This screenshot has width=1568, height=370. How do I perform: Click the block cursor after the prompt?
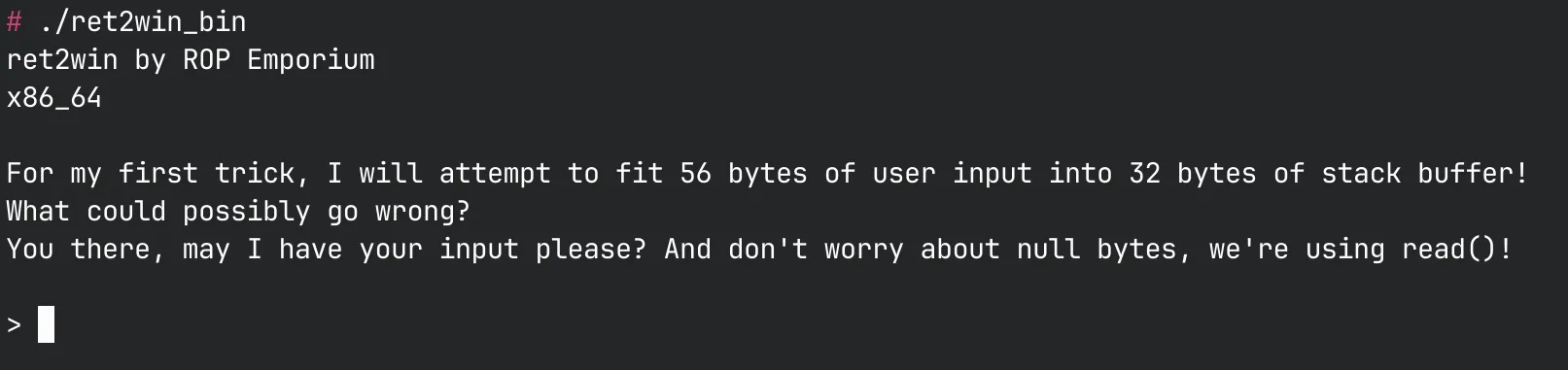pyautogui.click(x=46, y=324)
